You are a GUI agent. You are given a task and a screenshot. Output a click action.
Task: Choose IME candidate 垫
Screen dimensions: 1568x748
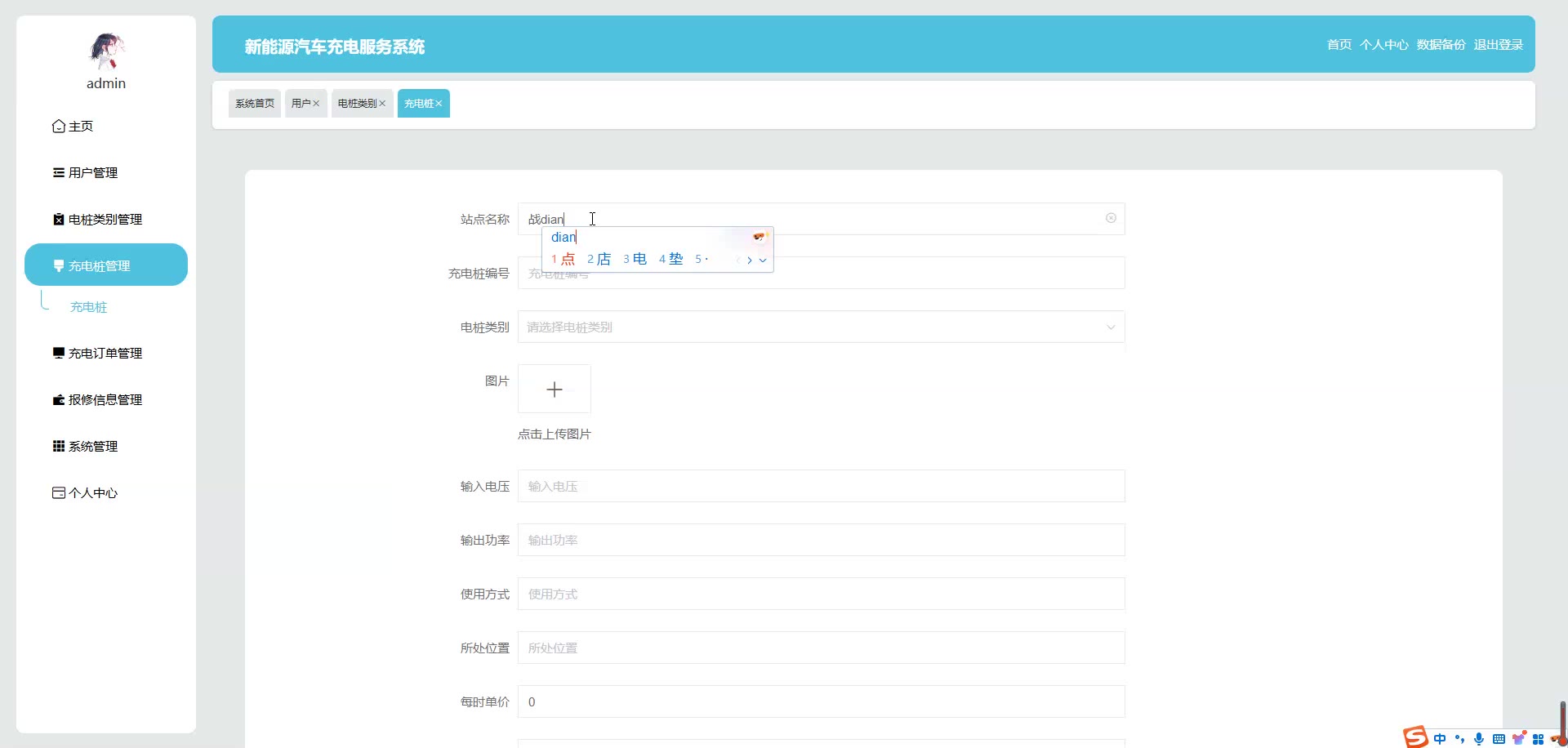[671, 259]
